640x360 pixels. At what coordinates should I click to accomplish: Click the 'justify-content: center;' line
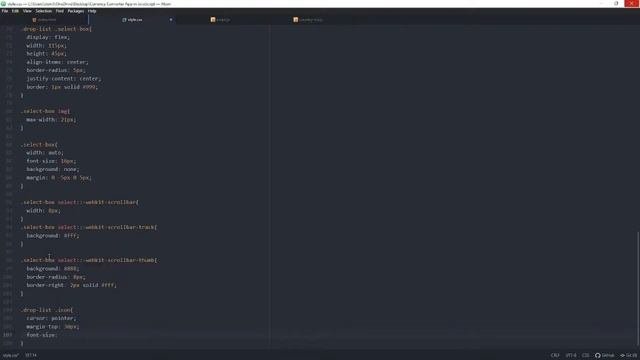click(64, 78)
